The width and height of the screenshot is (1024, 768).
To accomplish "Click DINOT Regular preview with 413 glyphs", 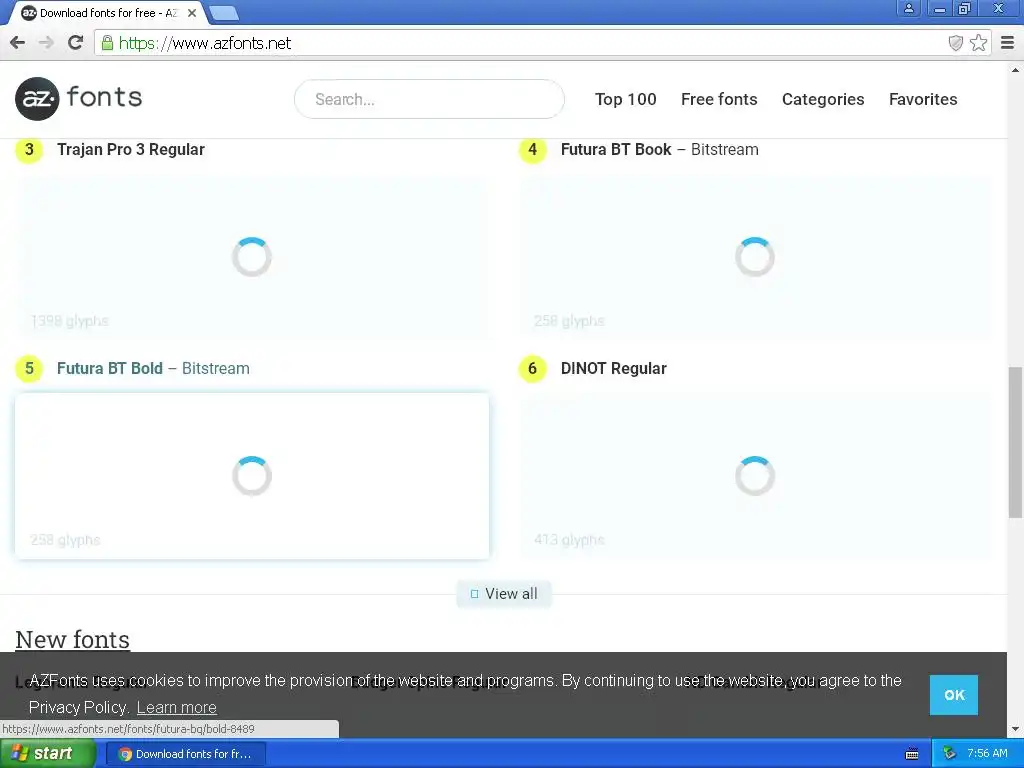I will [x=755, y=475].
